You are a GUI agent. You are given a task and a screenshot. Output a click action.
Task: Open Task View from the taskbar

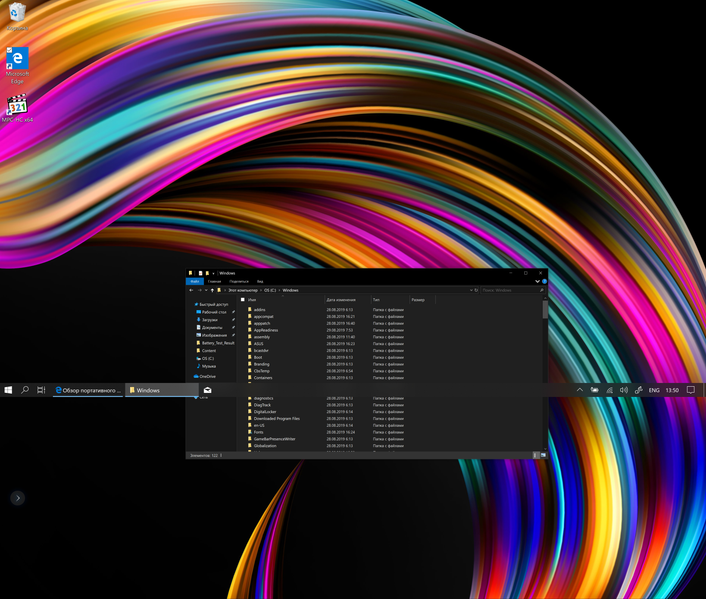[x=41, y=390]
